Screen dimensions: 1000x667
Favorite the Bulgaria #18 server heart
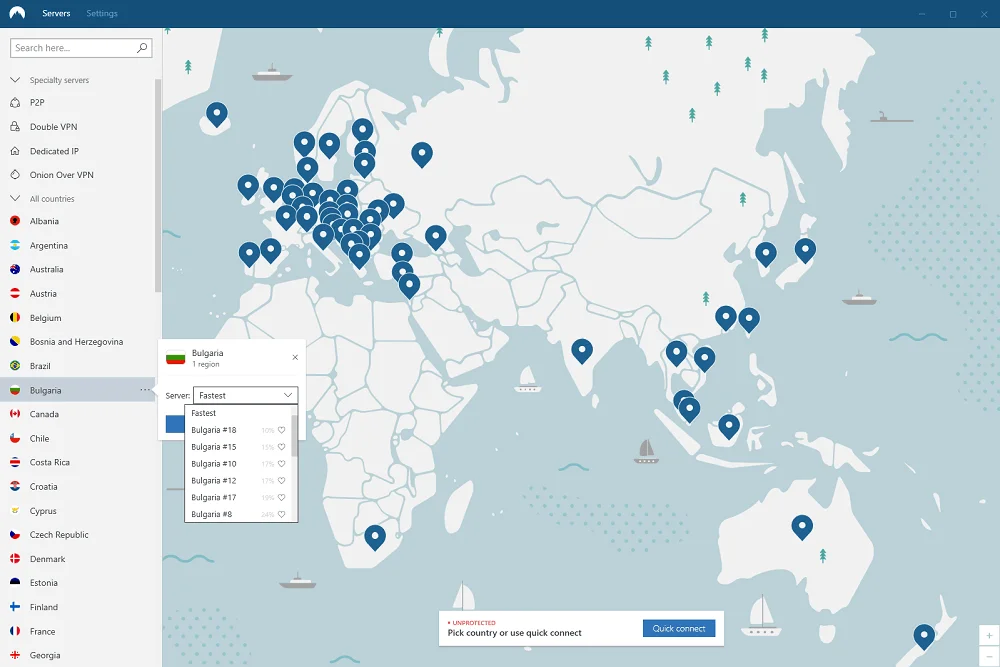click(x=281, y=430)
